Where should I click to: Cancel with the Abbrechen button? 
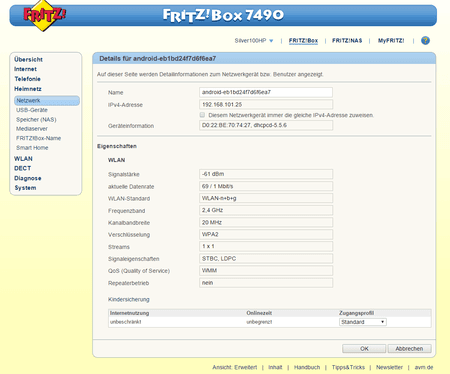(x=409, y=349)
